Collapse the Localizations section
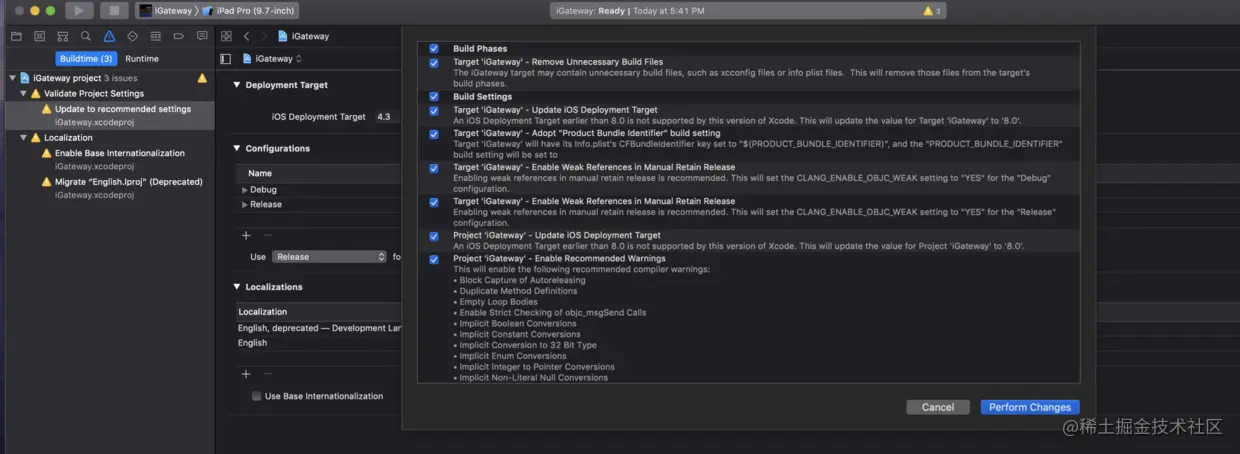Viewport: 1240px width, 454px height. [236, 287]
